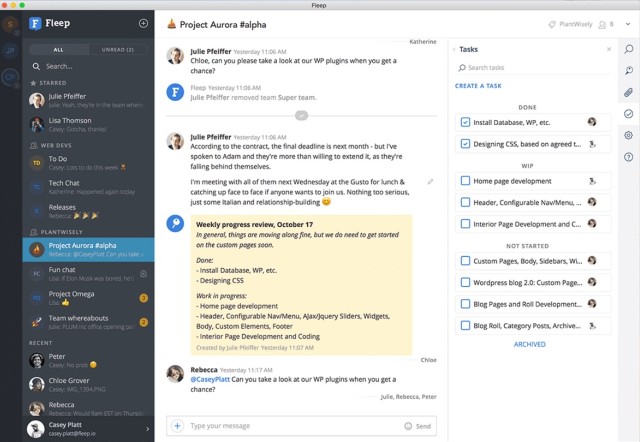The width and height of the screenshot is (640, 442).
Task: Uncheck the Install Database, WP, etc. task
Action: click(x=465, y=122)
